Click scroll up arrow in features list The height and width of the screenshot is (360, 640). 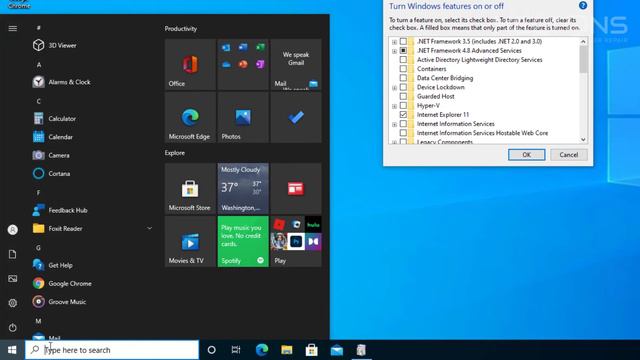583,41
